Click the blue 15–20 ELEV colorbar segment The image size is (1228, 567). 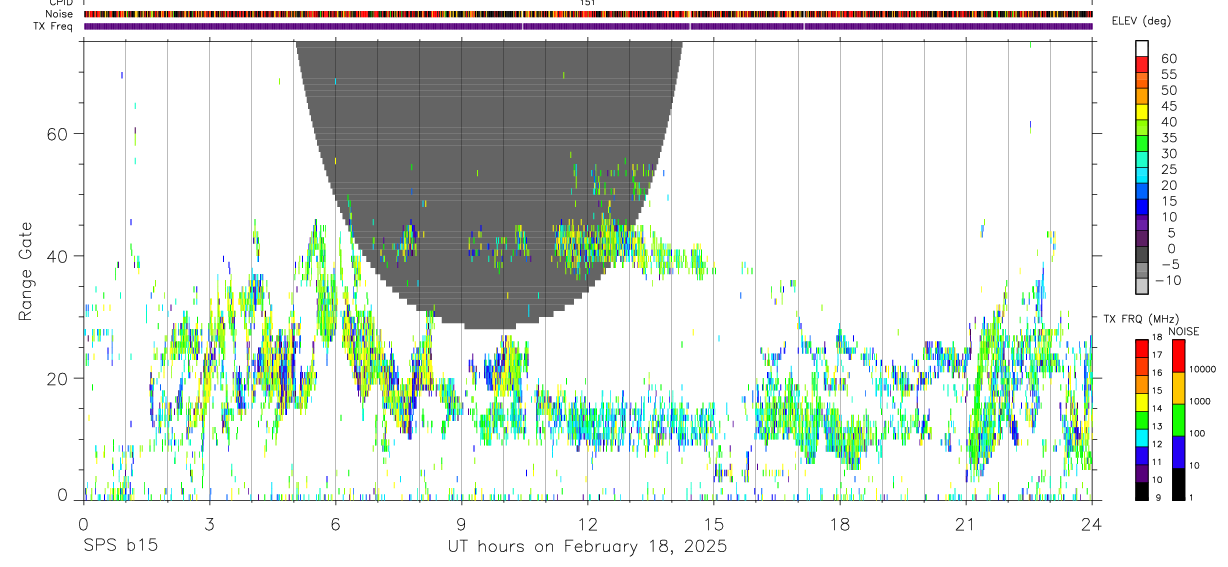1142,190
